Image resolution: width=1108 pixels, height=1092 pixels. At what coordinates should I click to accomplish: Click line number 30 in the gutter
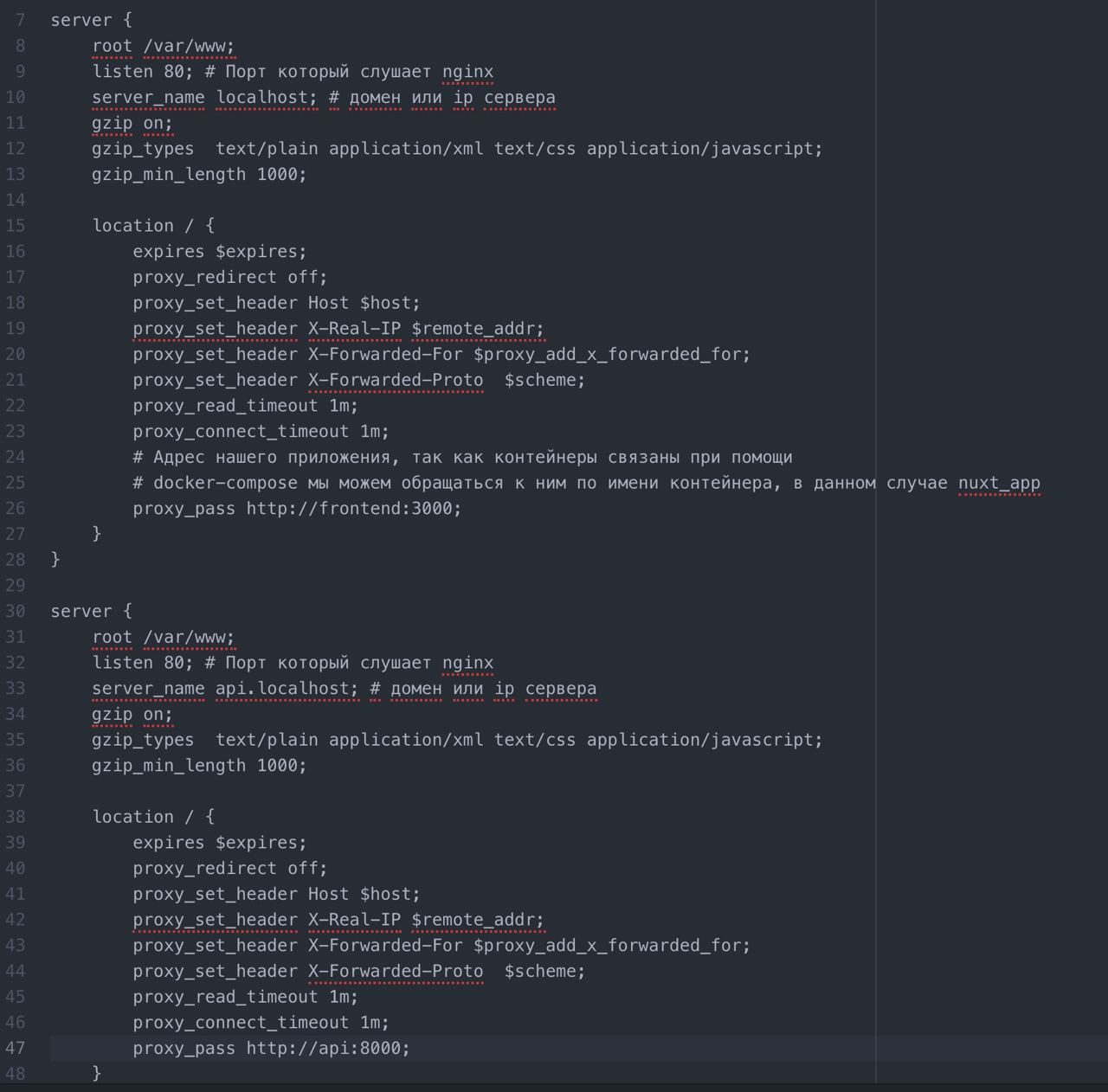pyautogui.click(x=16, y=611)
